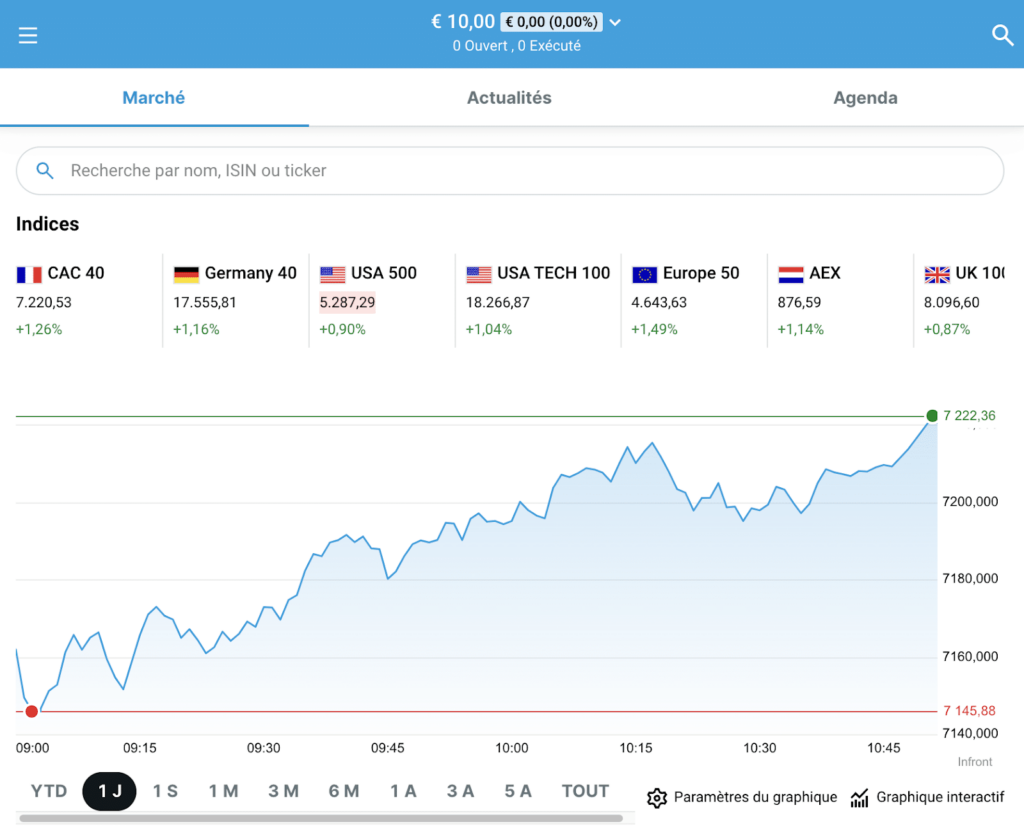Switch to the Actualités tab
This screenshot has width=1024, height=833.
click(509, 98)
